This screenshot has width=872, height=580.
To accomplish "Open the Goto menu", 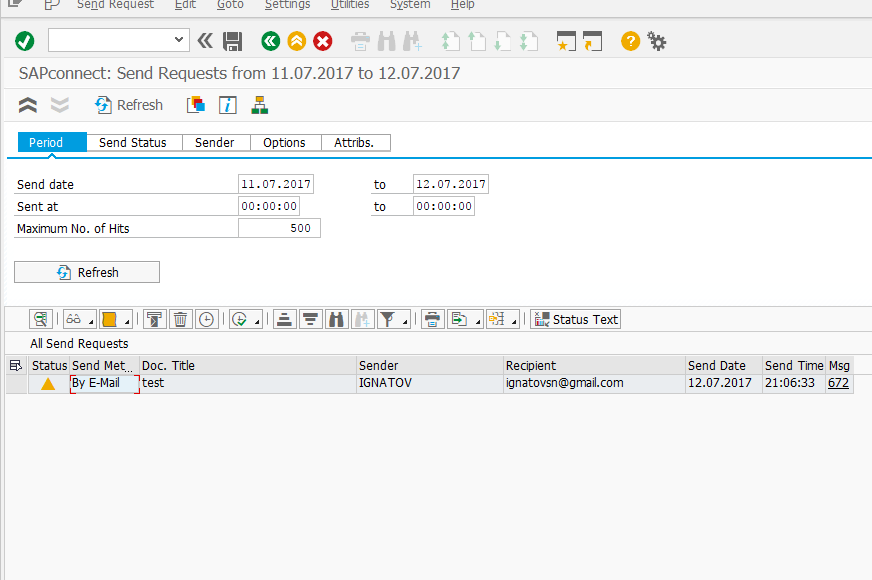I will pyautogui.click(x=230, y=4).
